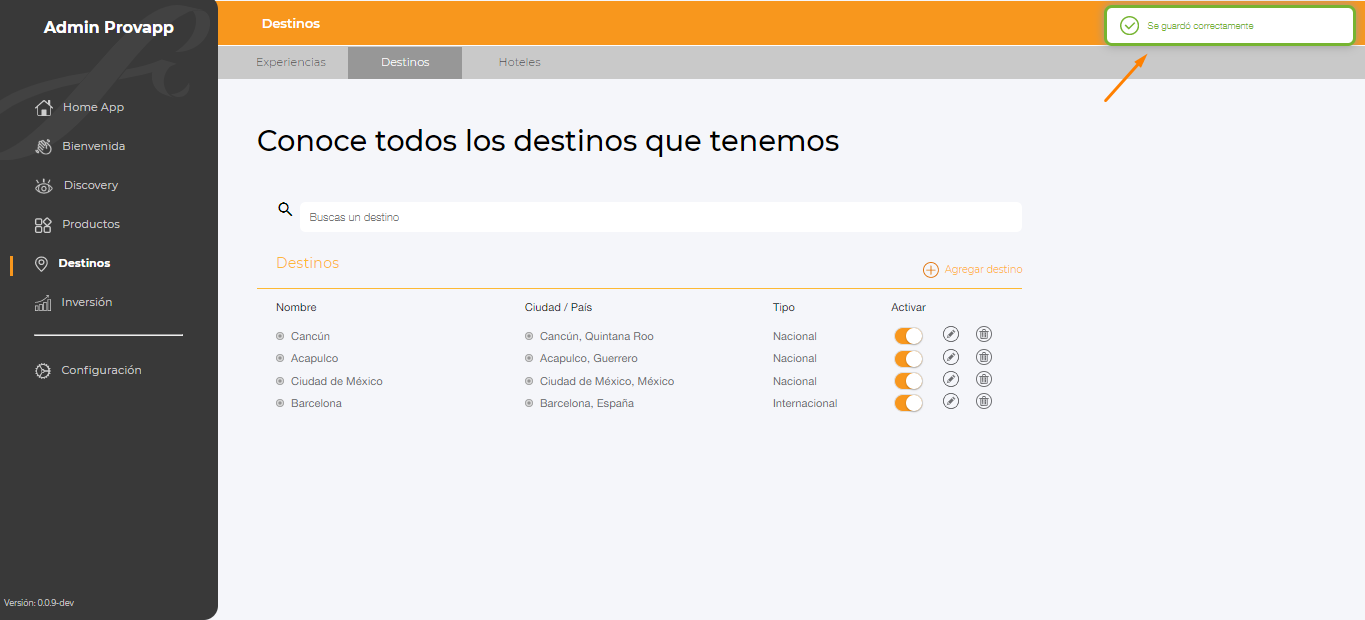1365x620 pixels.
Task: Click the Acapulco, Guerrero cell
Action: point(588,359)
